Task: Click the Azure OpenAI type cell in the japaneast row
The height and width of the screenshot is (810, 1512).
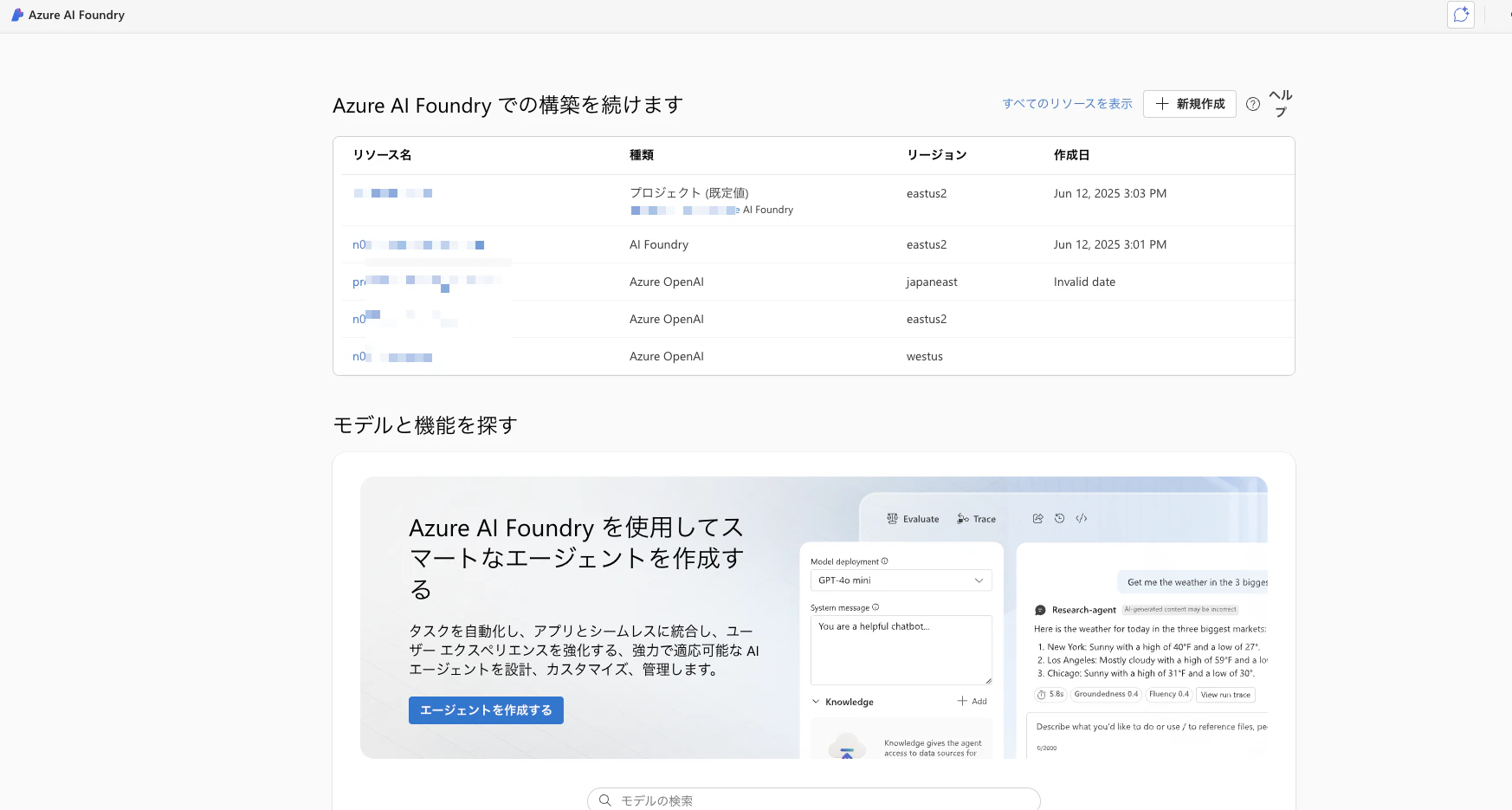Action: (x=667, y=282)
